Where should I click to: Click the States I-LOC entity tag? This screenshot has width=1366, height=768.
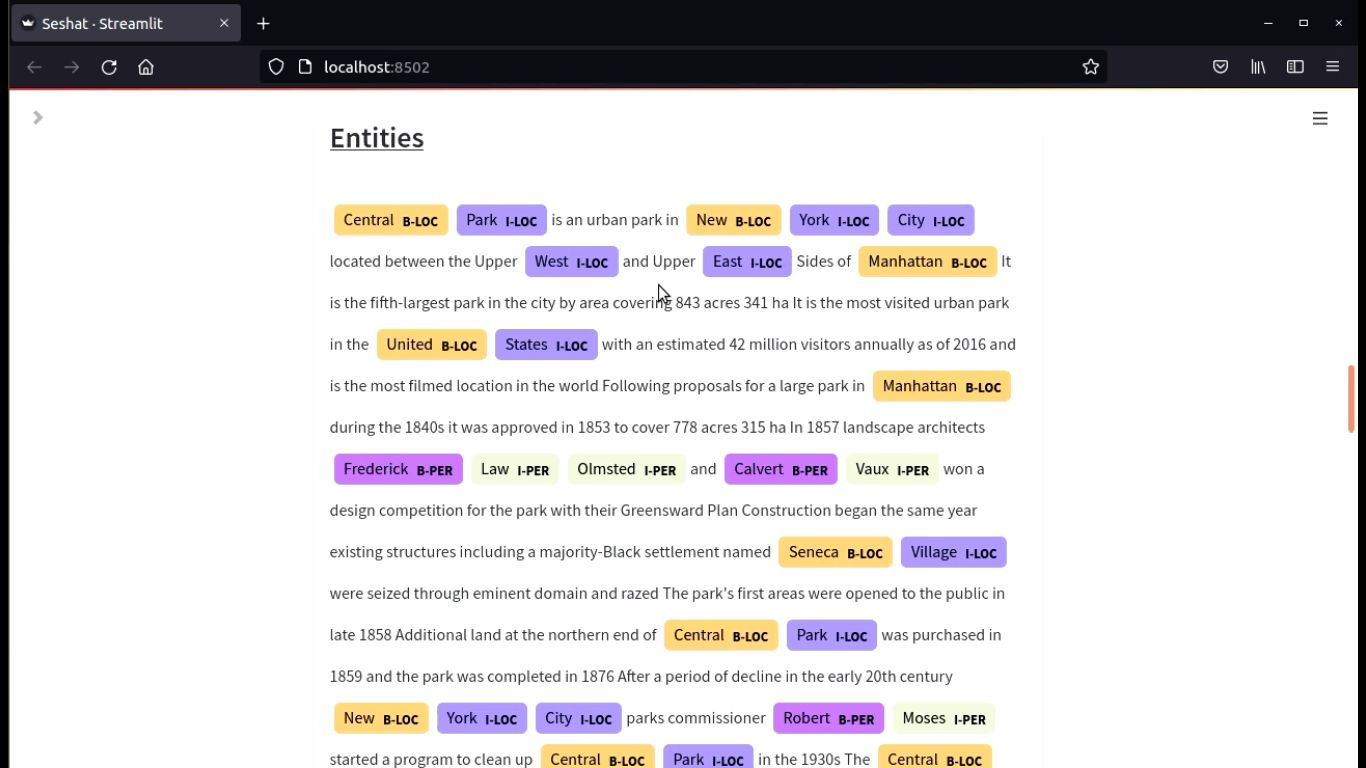[x=546, y=345]
